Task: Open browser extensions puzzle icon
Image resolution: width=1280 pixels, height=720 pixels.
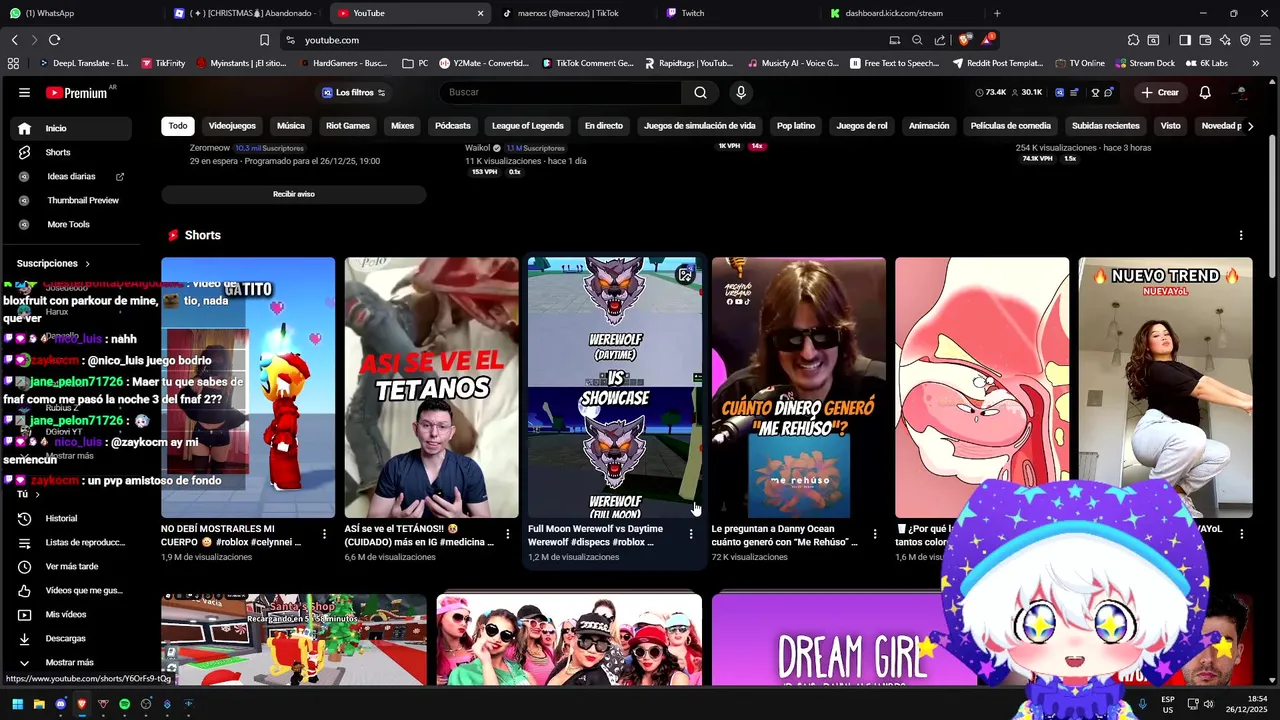Action: pos(1133,40)
